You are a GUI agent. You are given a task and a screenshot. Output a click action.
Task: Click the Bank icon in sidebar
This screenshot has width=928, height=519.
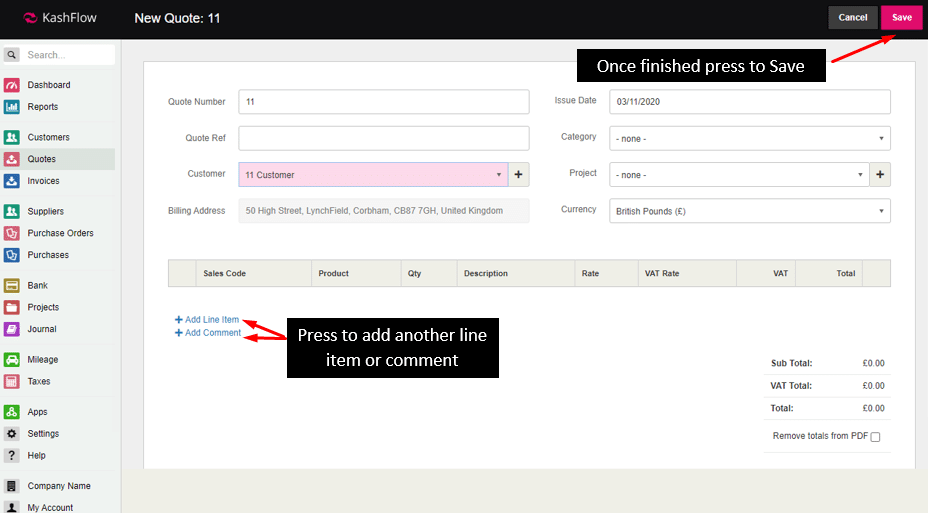[x=12, y=285]
